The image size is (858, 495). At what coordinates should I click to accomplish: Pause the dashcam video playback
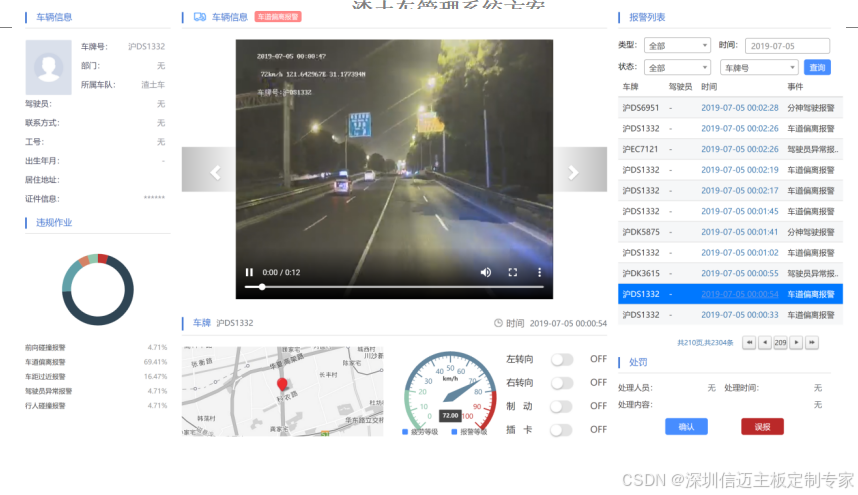pyautogui.click(x=249, y=272)
